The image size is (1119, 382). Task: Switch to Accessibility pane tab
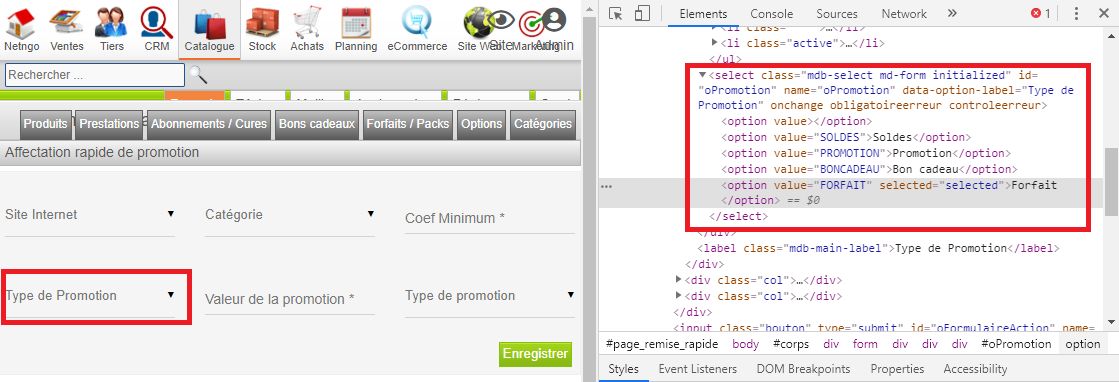(x=975, y=369)
